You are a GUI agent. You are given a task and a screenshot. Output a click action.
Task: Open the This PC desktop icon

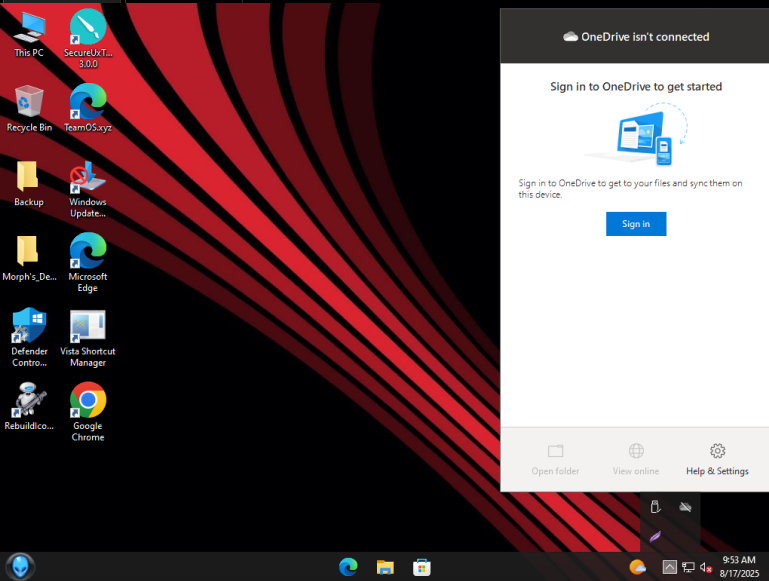coord(29,34)
